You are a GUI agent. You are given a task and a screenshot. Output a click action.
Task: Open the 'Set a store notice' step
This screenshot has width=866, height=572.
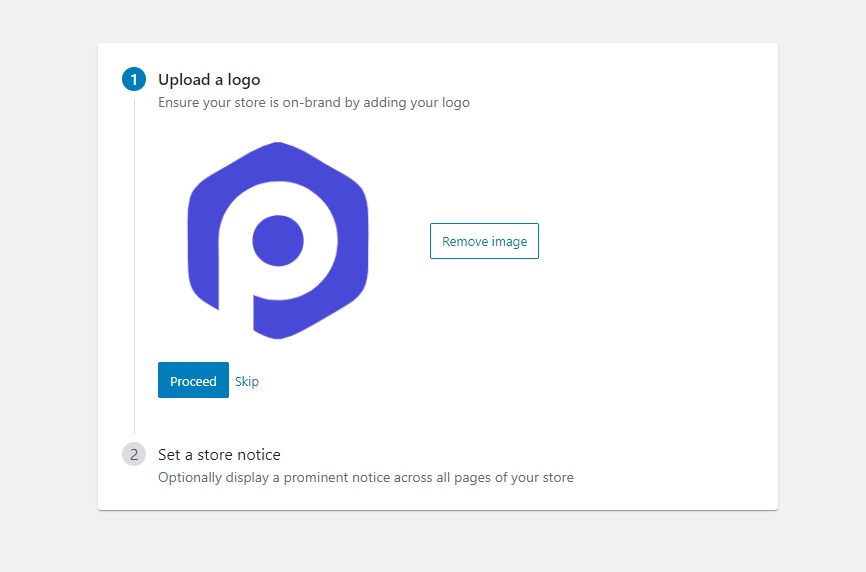219,454
